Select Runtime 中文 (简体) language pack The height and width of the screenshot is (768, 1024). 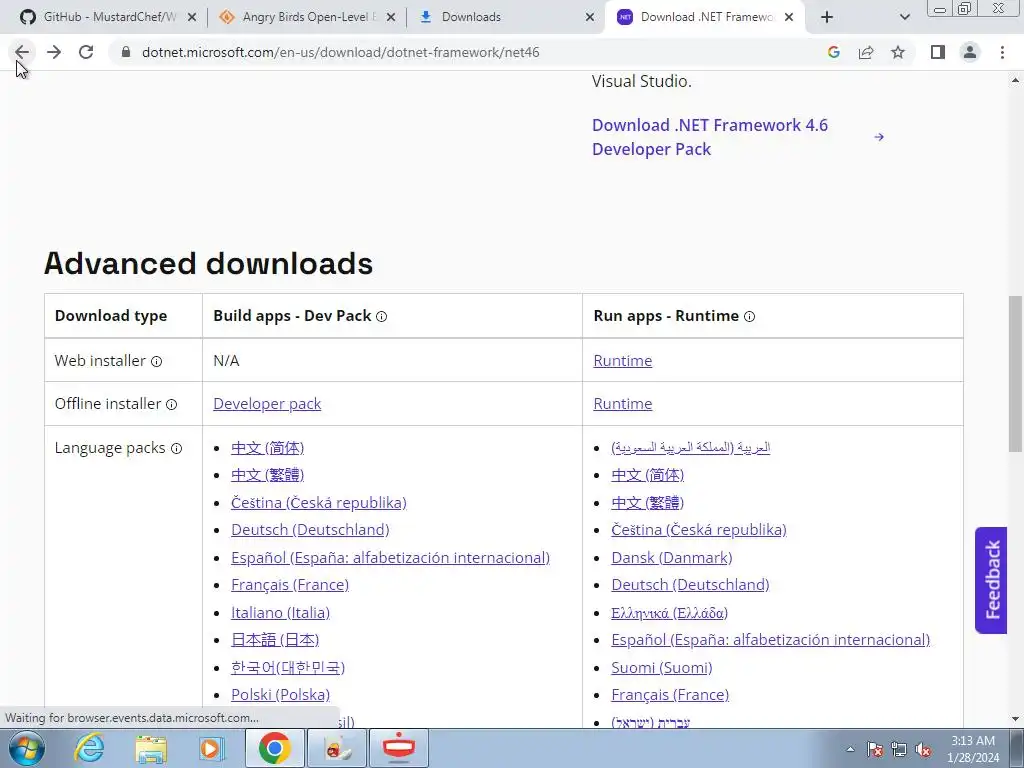coord(648,475)
